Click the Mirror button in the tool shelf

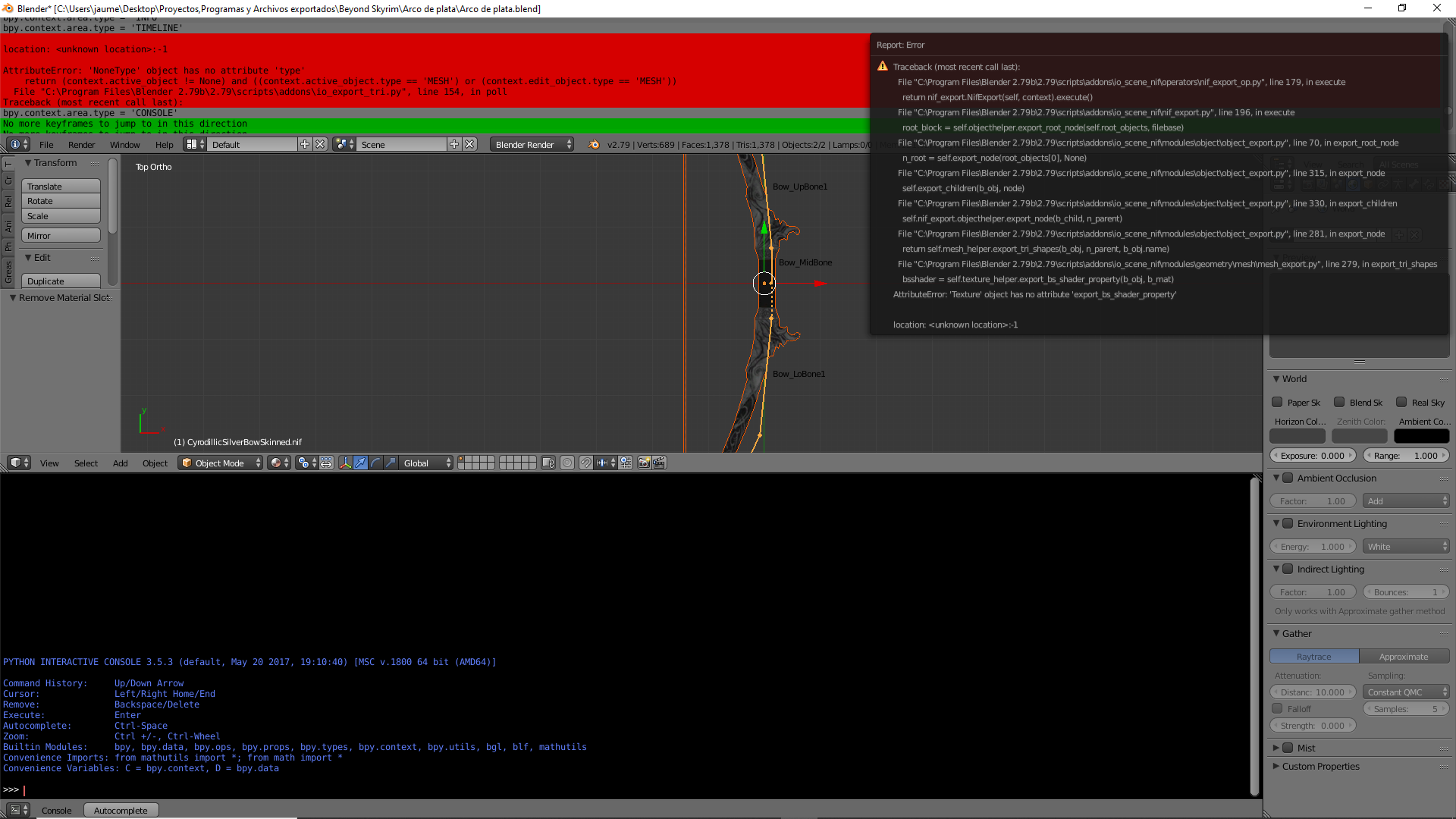coord(61,235)
